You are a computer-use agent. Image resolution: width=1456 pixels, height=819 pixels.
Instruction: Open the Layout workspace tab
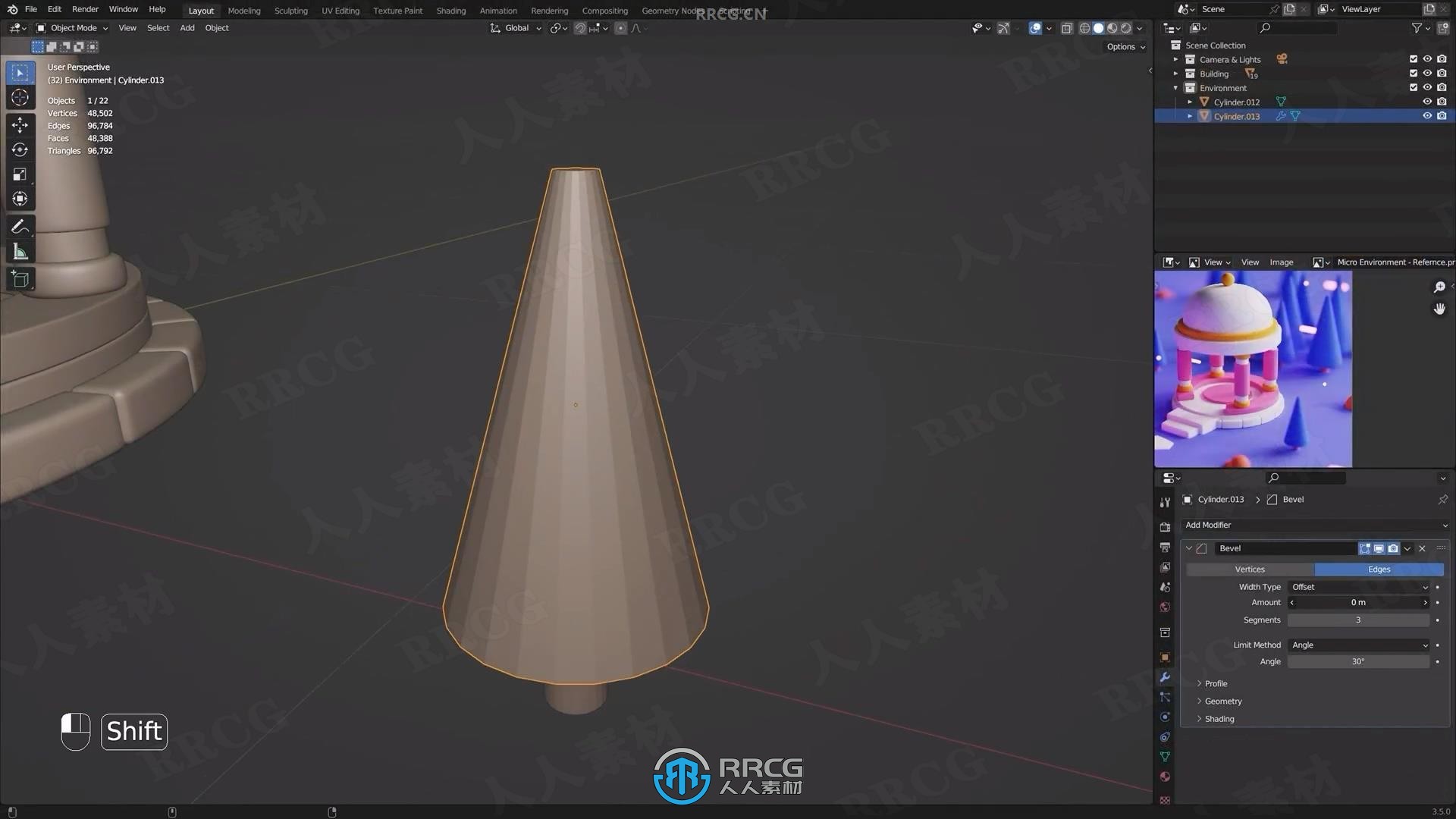coord(200,10)
